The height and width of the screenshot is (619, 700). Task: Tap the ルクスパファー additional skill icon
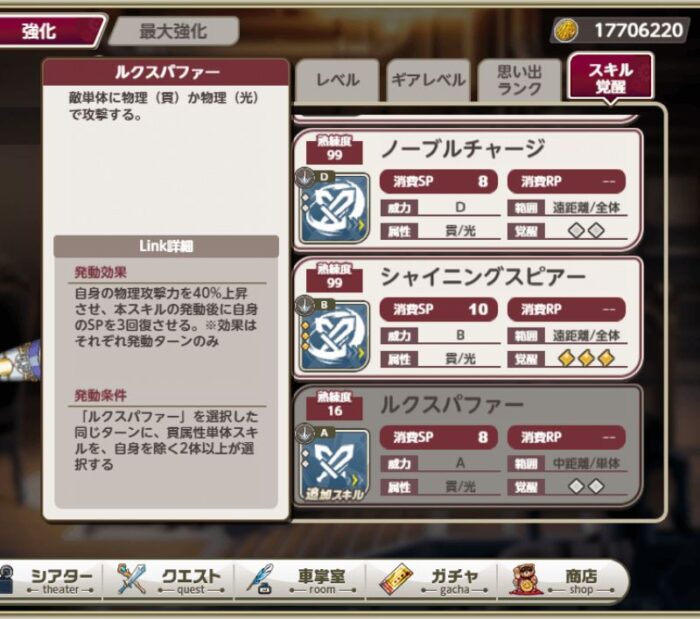[335, 464]
